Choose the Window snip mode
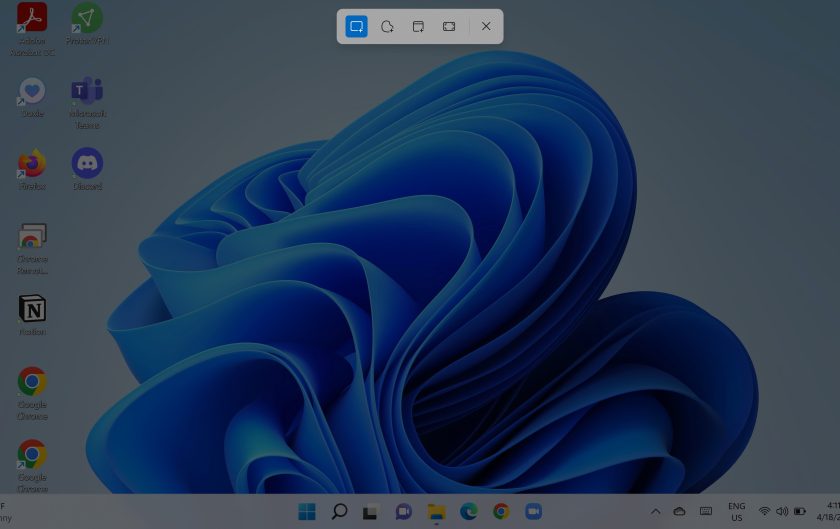 pos(418,26)
